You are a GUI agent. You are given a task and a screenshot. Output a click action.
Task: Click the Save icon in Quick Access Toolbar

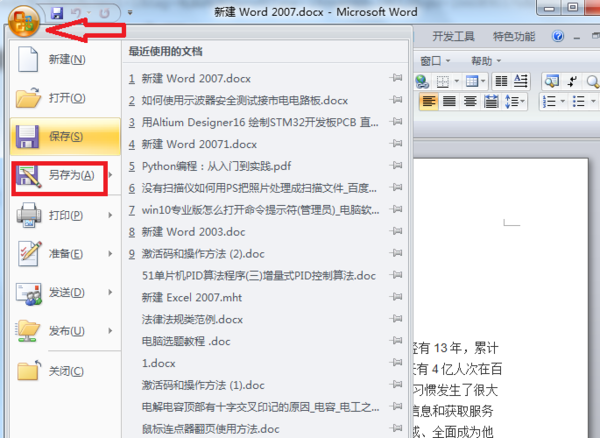pos(57,13)
